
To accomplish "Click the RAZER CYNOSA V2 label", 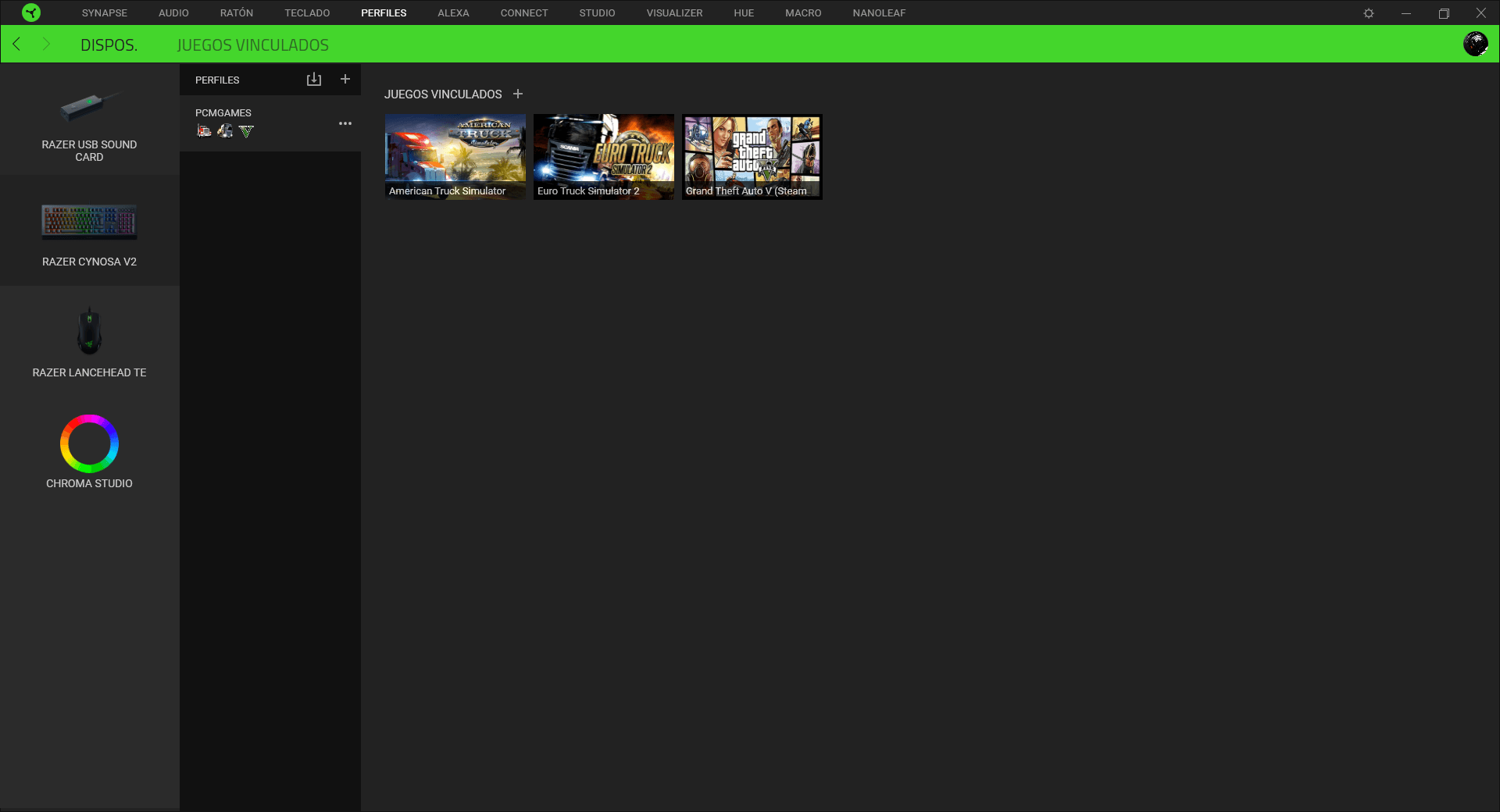I will point(89,262).
